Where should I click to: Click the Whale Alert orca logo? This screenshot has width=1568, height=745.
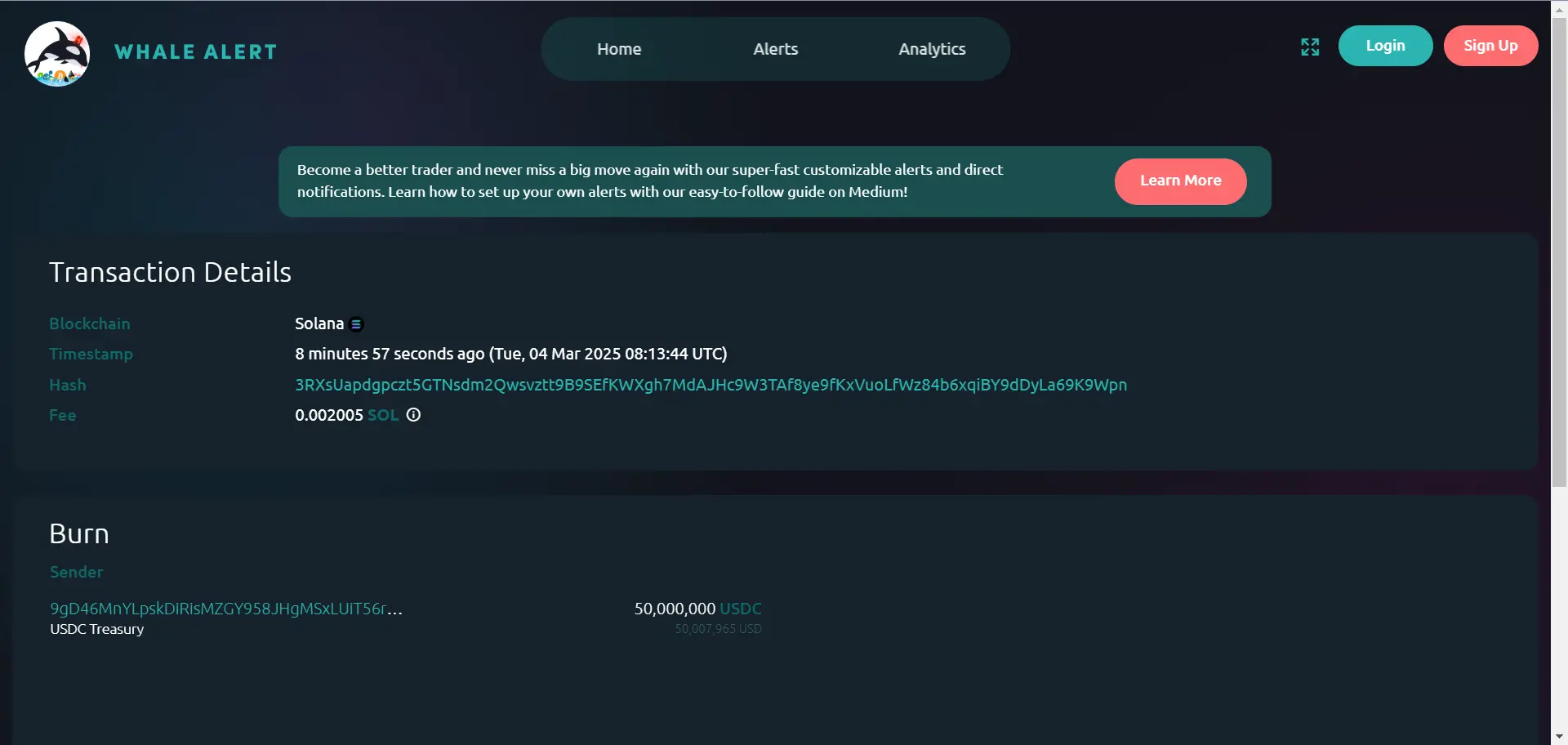tap(57, 53)
